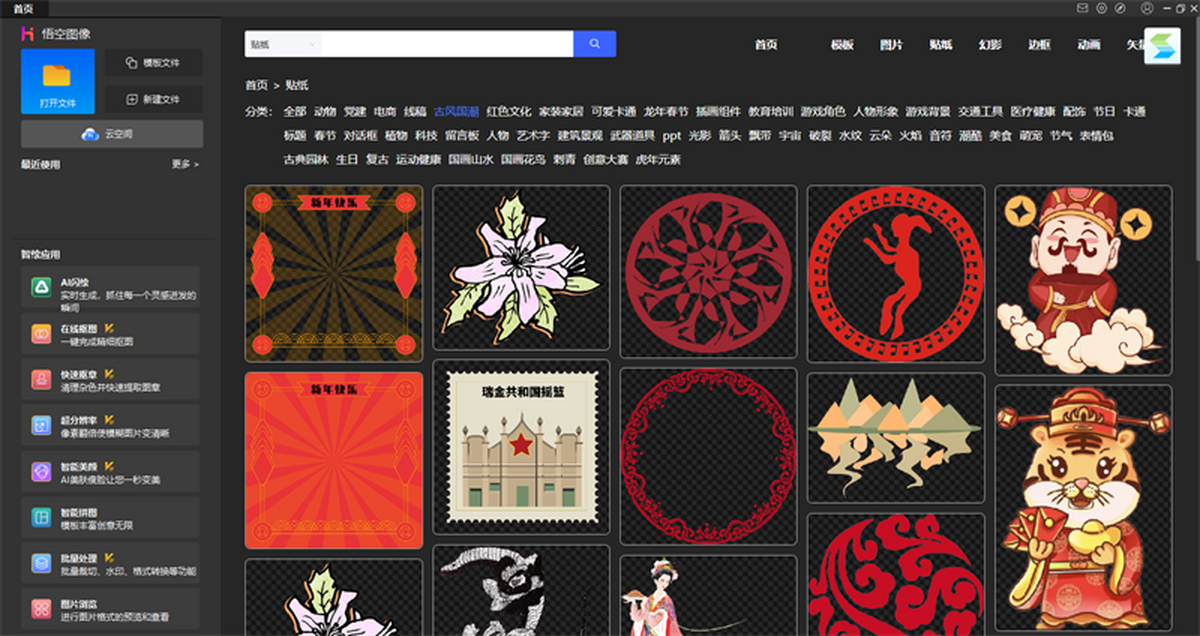Click the 新建文件 button

point(153,100)
